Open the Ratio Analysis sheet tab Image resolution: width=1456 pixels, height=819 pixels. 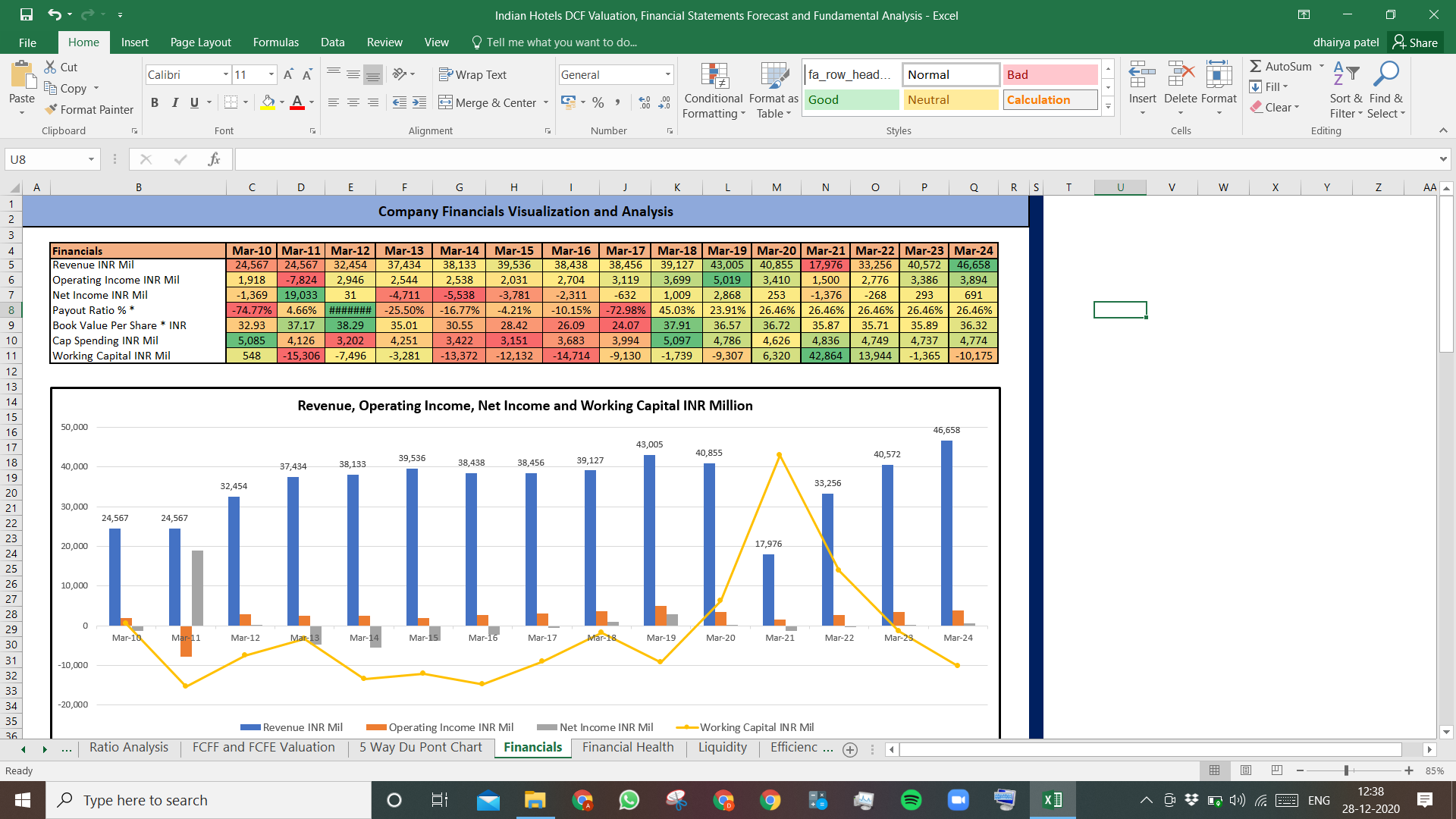click(x=129, y=747)
